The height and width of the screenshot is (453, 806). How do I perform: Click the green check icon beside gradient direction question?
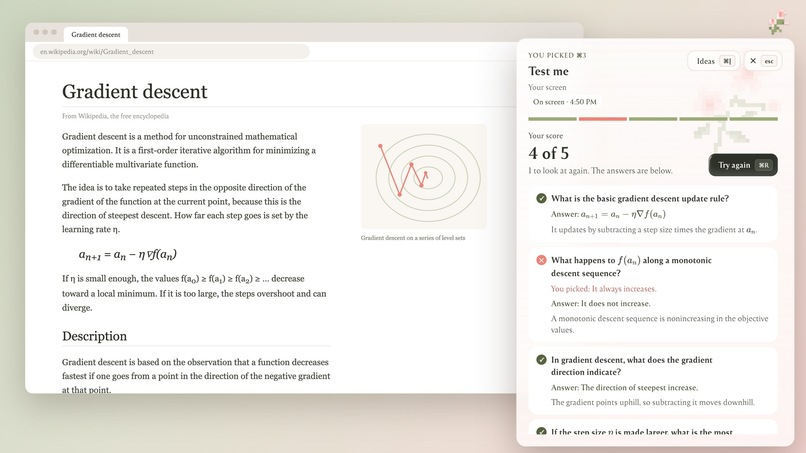click(x=541, y=360)
